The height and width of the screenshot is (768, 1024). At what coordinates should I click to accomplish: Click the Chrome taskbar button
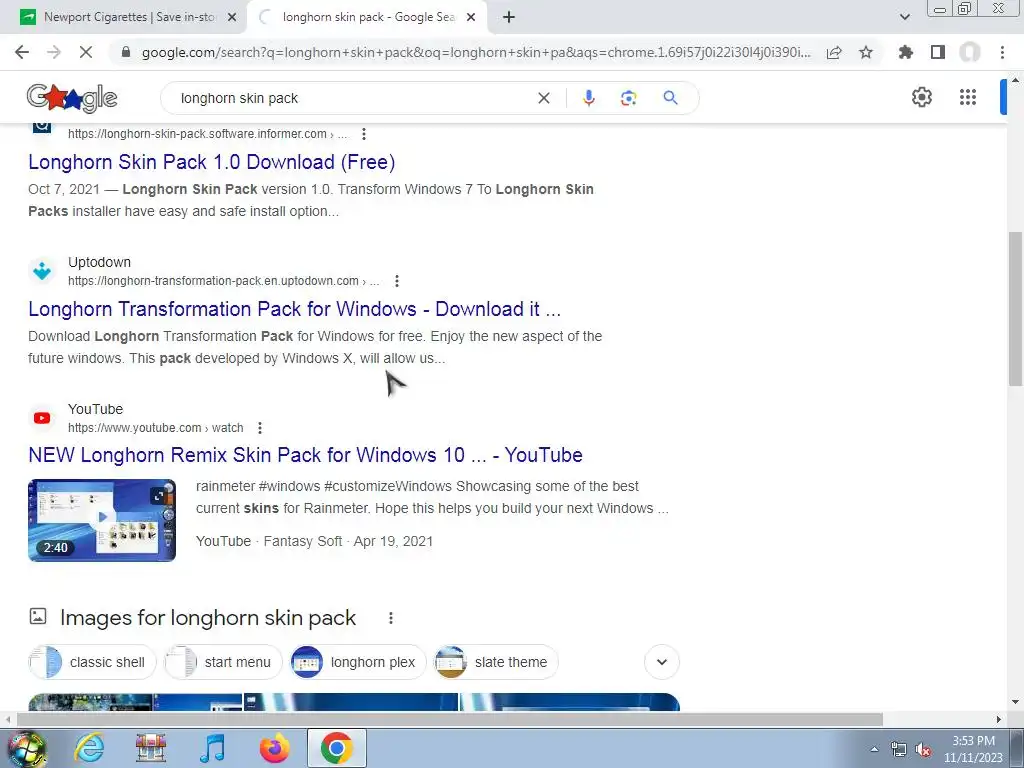coord(336,748)
